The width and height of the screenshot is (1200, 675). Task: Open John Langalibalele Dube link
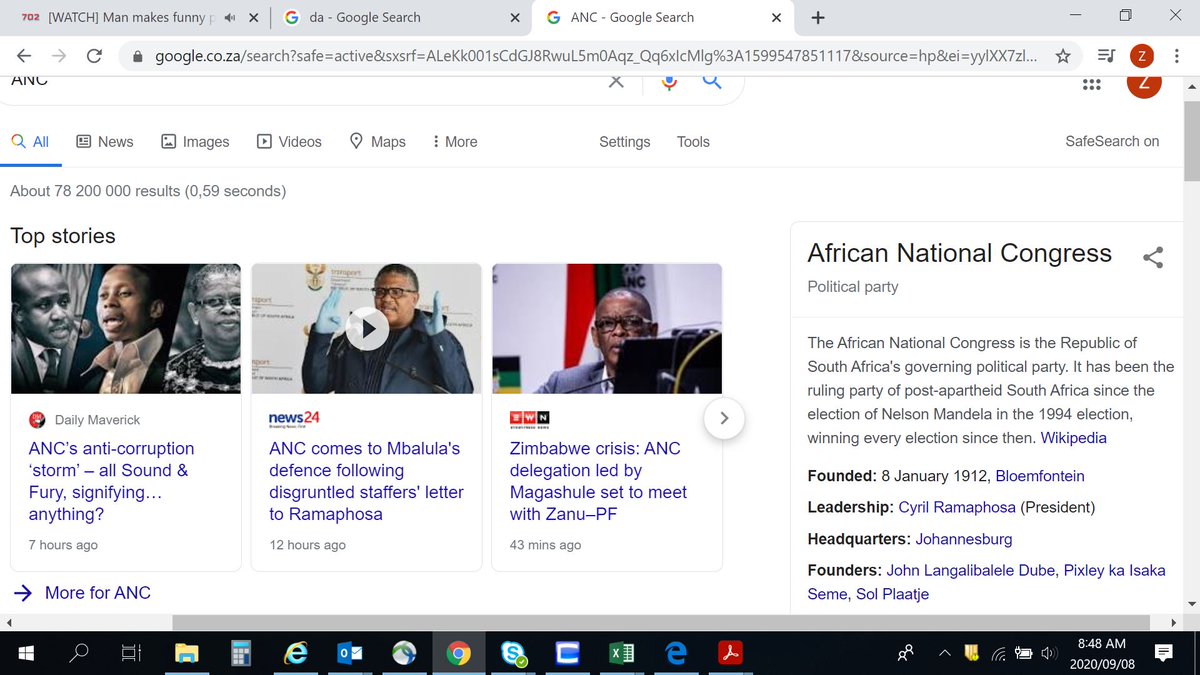(x=970, y=570)
